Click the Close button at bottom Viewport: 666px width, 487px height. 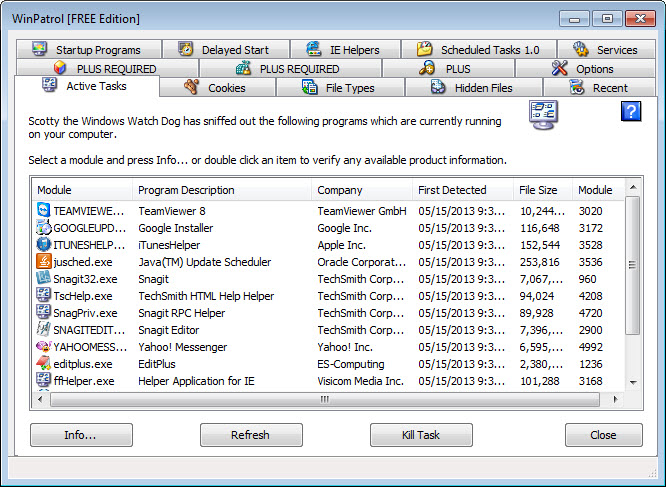pos(604,435)
